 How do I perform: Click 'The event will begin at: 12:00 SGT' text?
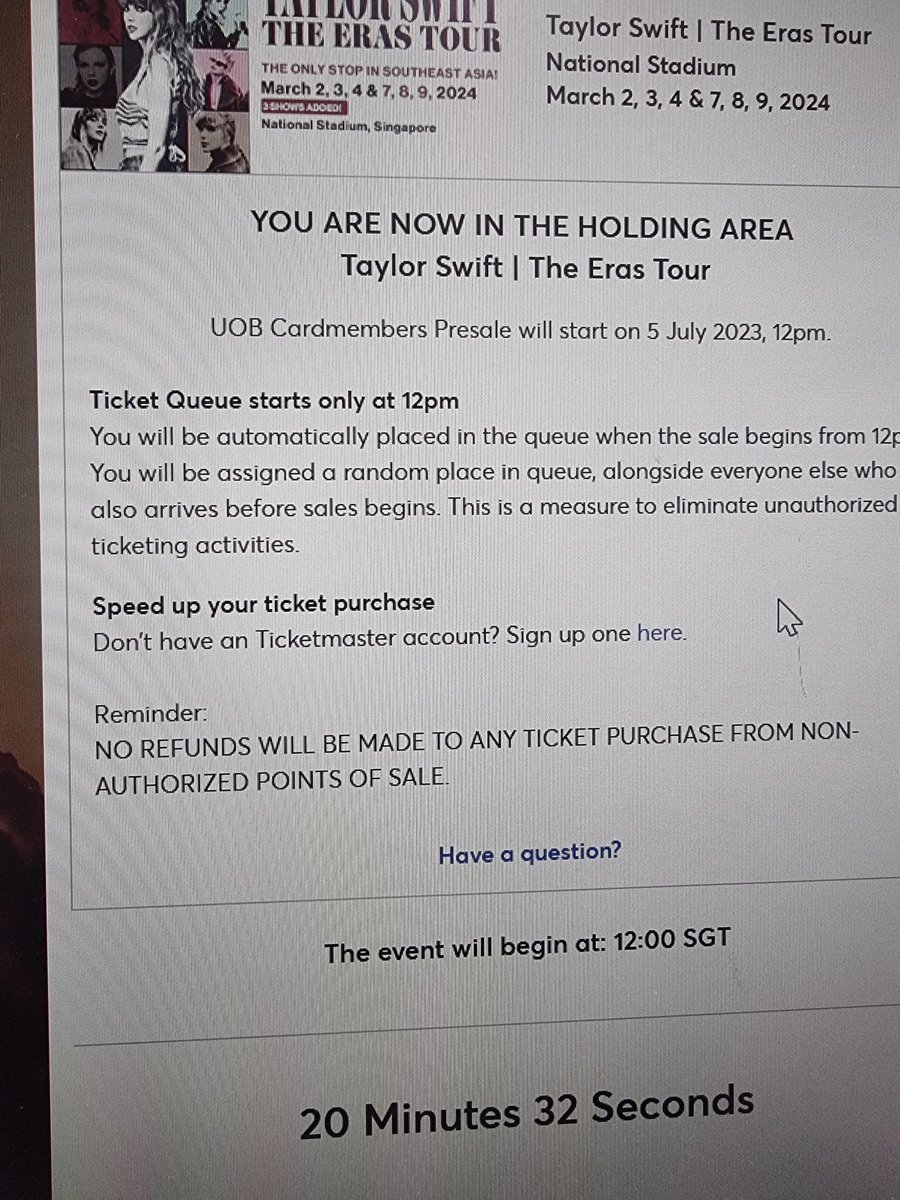pyautogui.click(x=527, y=947)
